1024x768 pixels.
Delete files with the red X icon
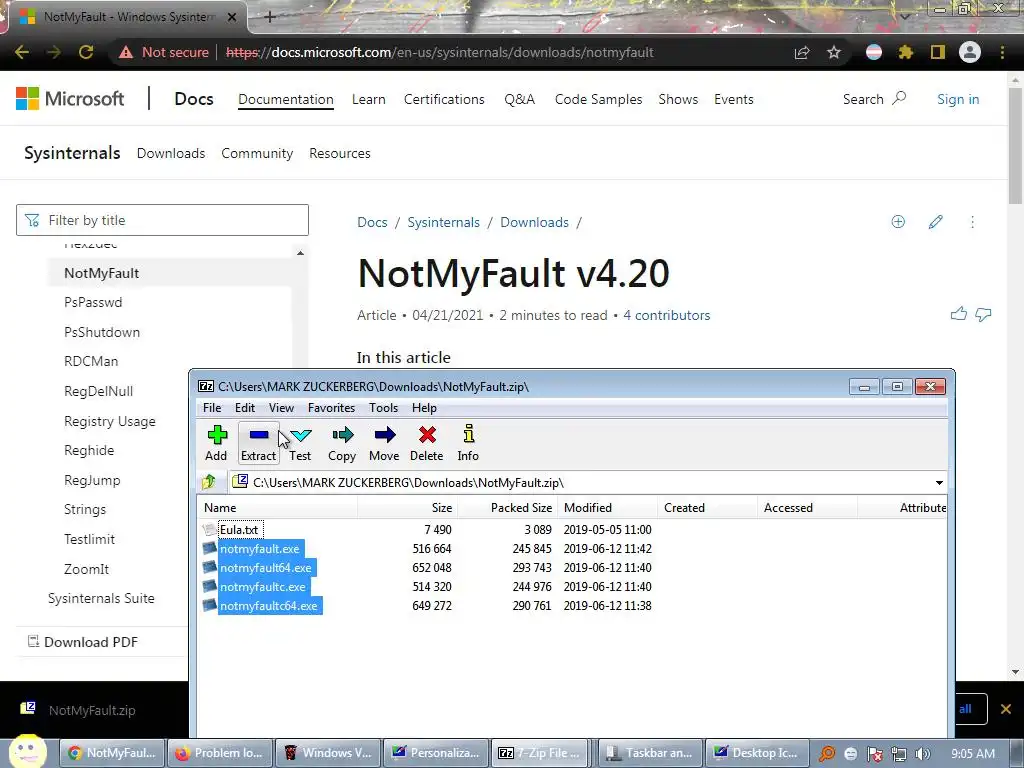coord(426,443)
